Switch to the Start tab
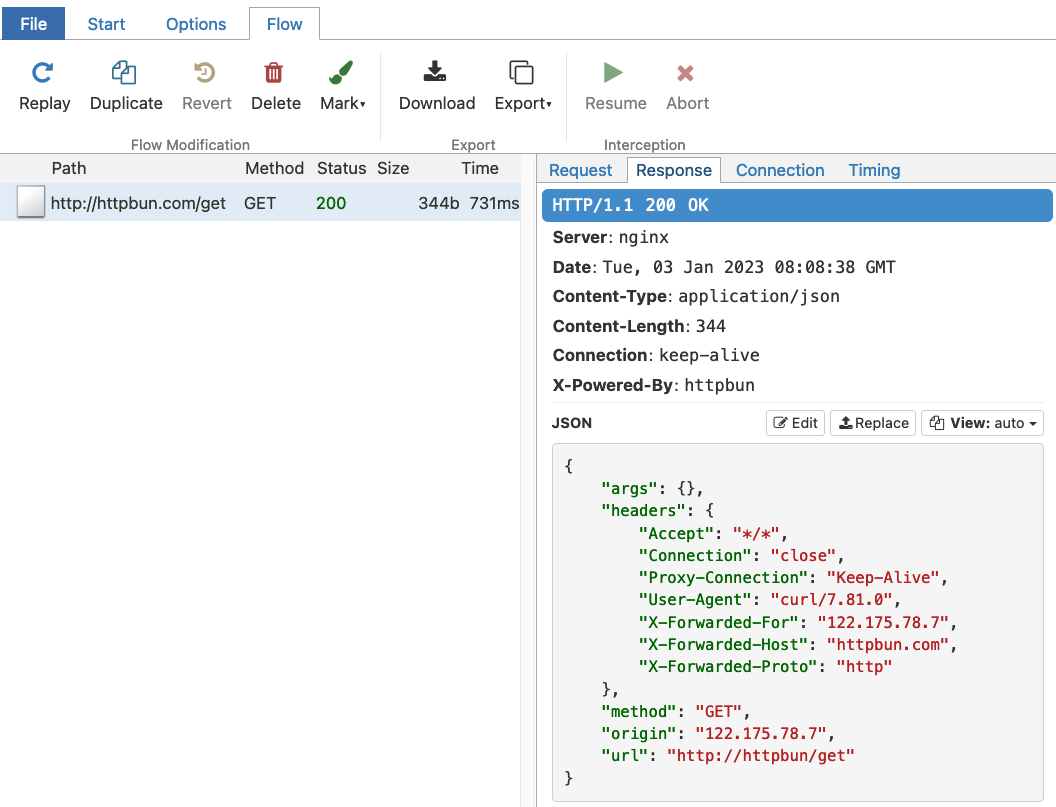 click(106, 24)
